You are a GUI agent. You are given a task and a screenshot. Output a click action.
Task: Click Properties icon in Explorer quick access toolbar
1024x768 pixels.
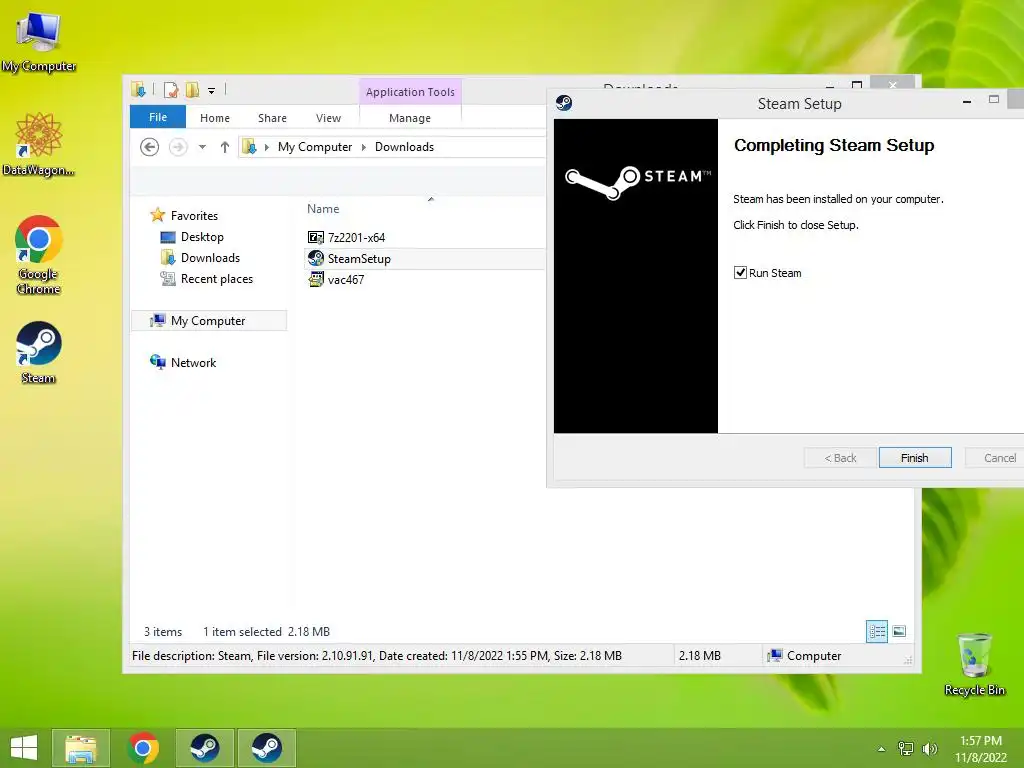tap(171, 90)
